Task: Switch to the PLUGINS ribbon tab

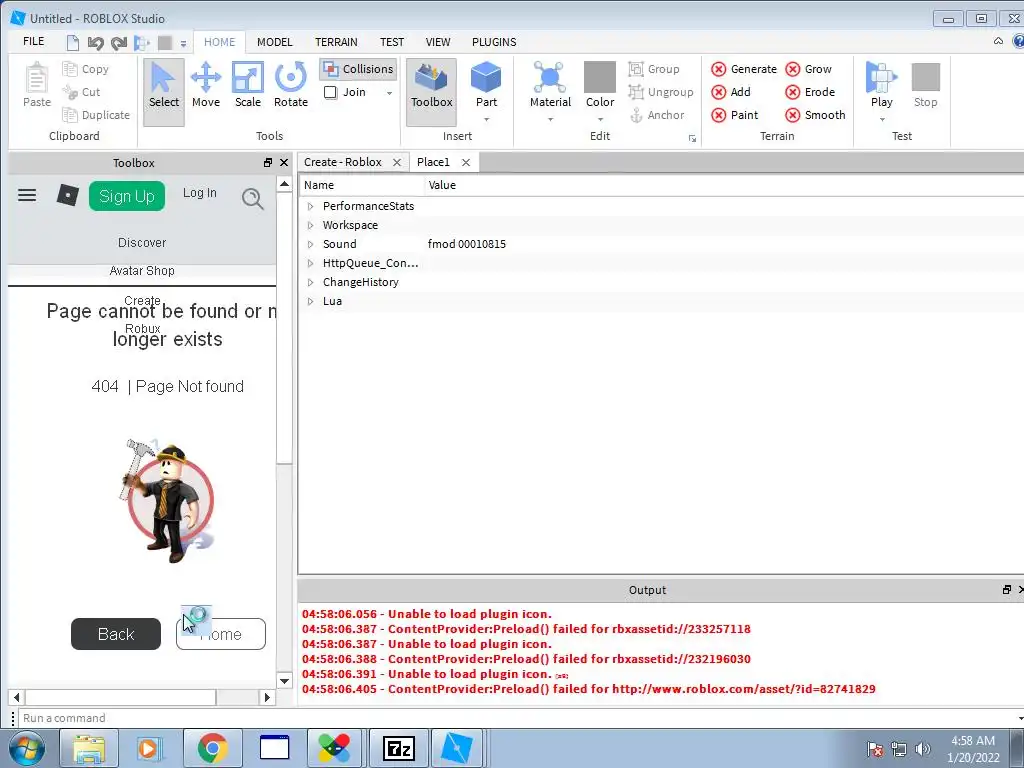Action: pos(494,42)
